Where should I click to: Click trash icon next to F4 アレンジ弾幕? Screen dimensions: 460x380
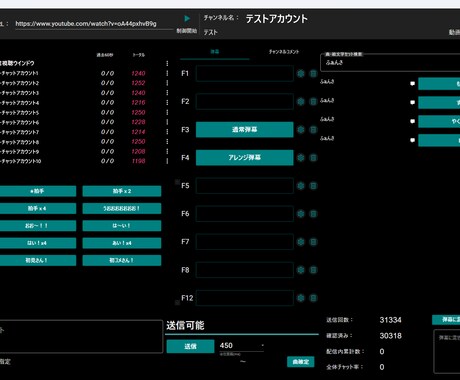click(313, 158)
